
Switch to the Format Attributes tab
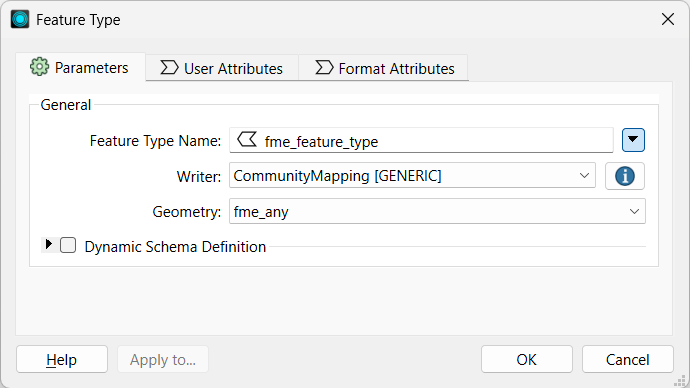pyautogui.click(x=383, y=68)
